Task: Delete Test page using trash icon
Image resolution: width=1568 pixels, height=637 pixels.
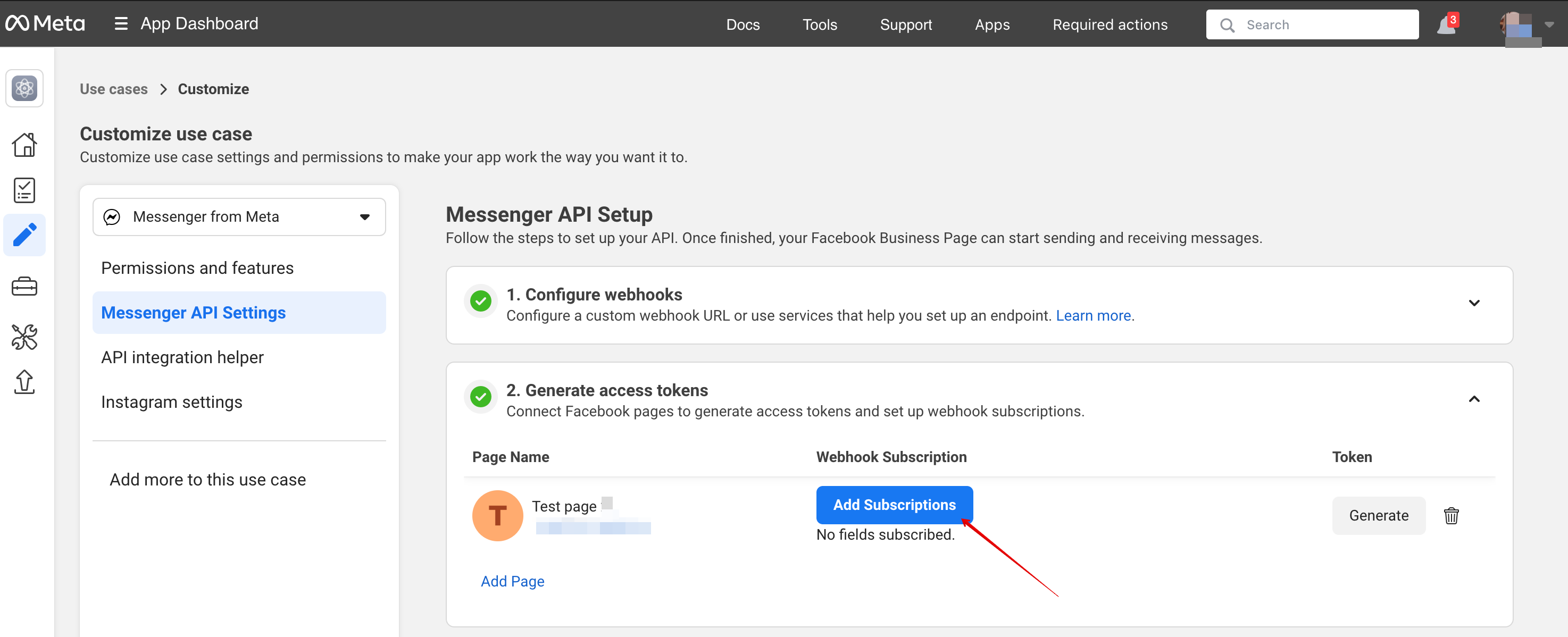Action: click(x=1450, y=515)
